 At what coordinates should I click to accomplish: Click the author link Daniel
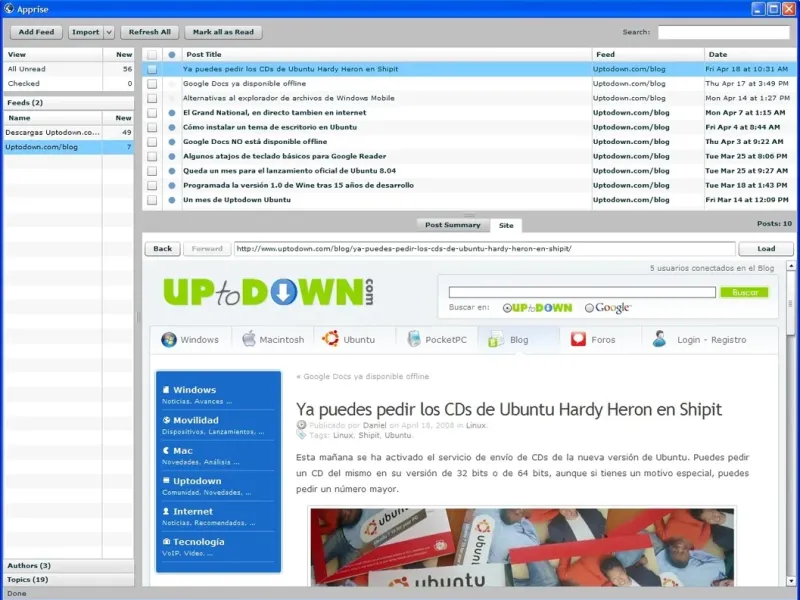374,425
